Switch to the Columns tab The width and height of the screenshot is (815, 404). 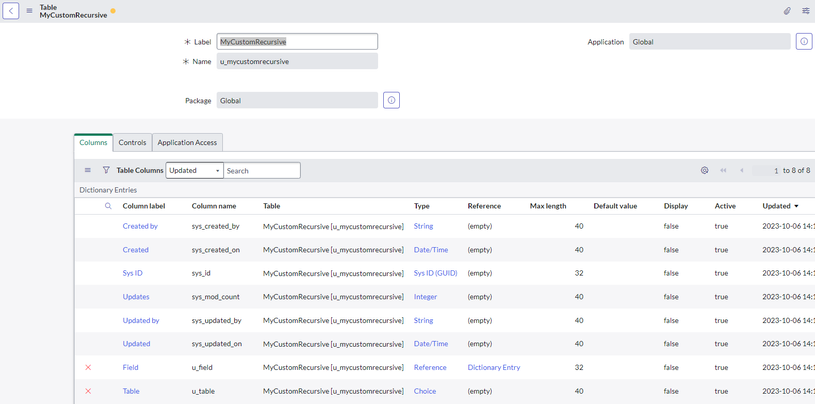click(x=93, y=142)
